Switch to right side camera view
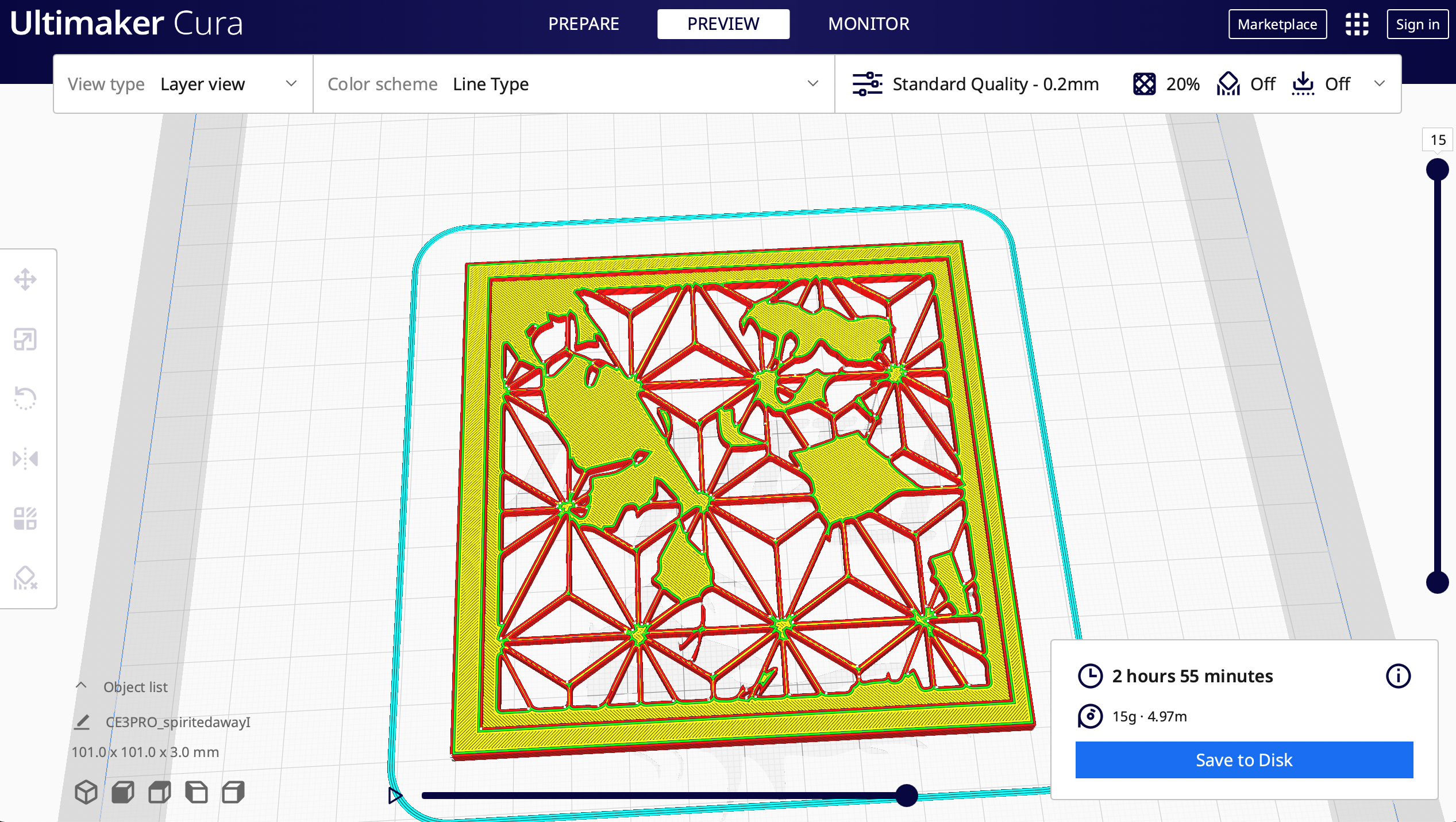1456x822 pixels. click(x=233, y=792)
